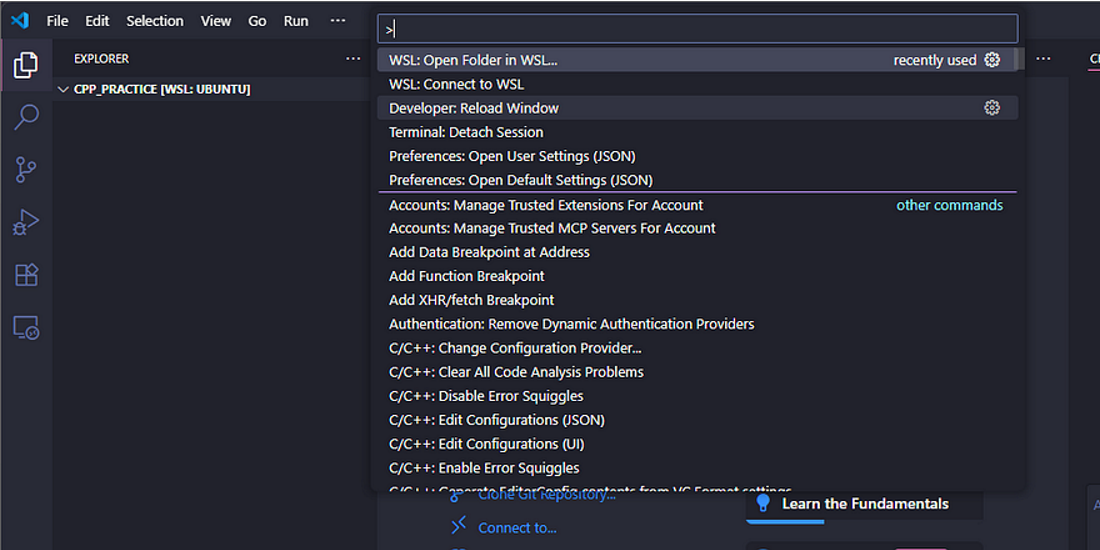The width and height of the screenshot is (1100, 550).
Task: Select C/C++: Enable Error Squiggles
Action: point(697,468)
